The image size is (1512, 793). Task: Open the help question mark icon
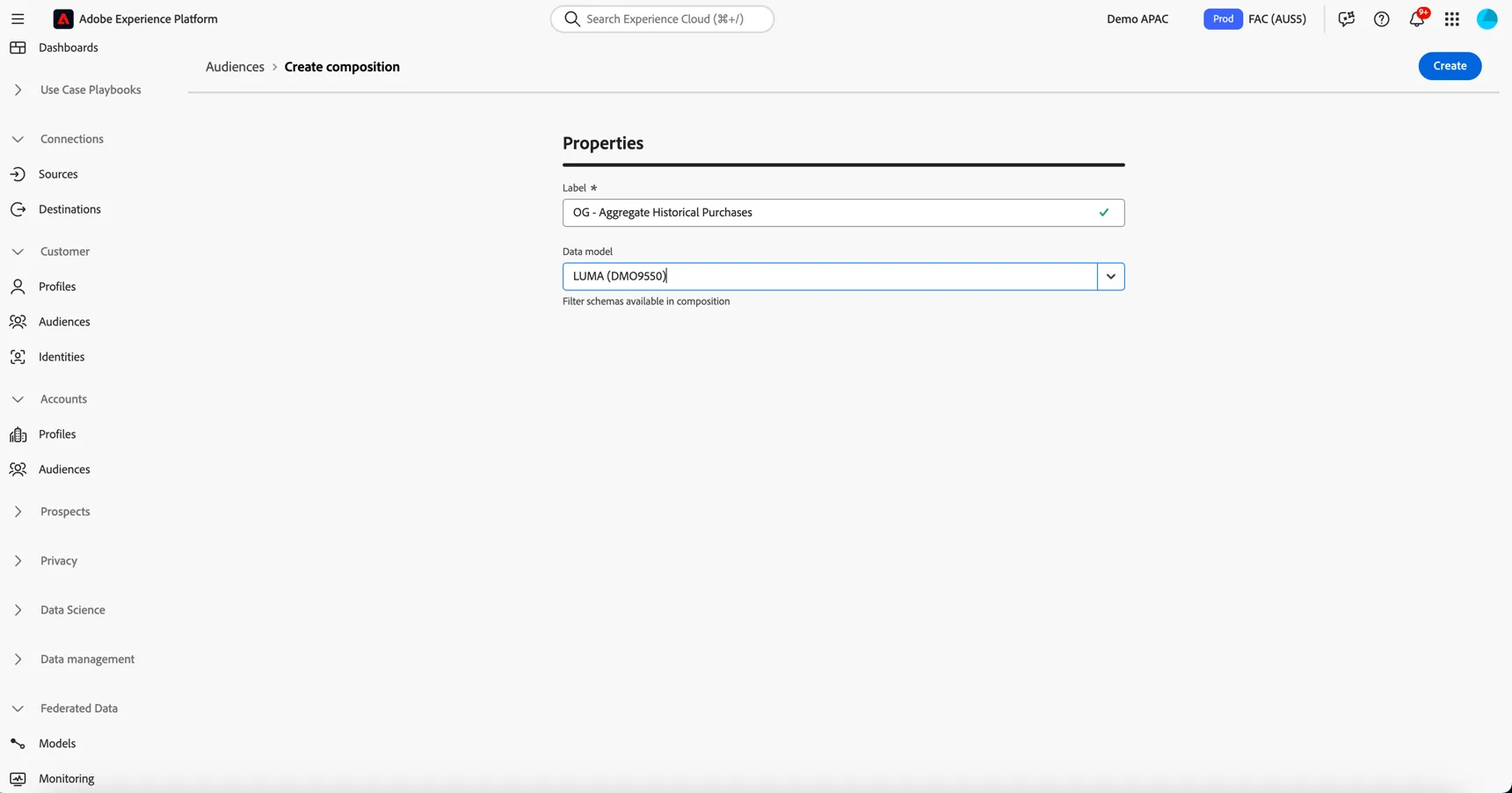click(1382, 18)
